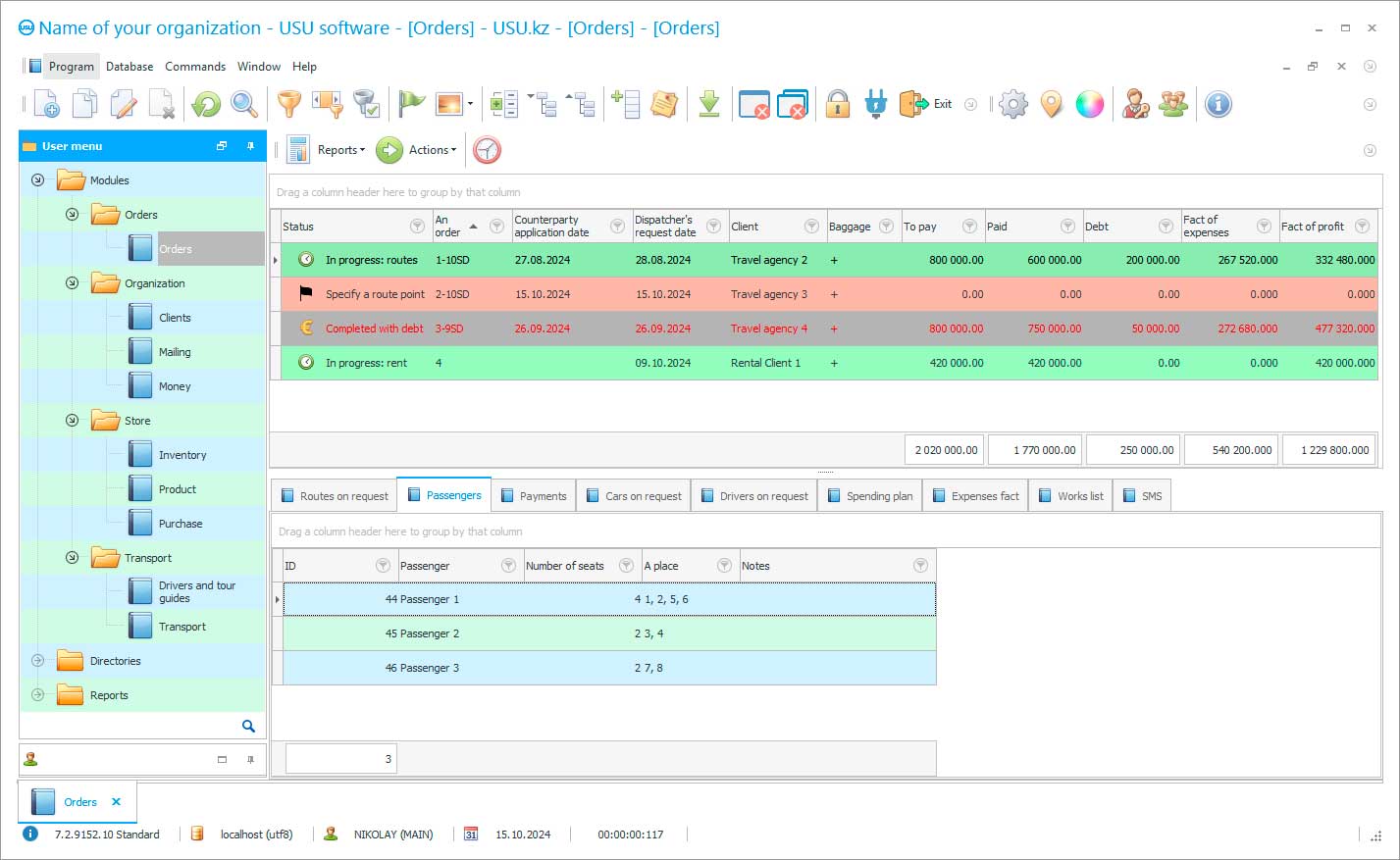Pin the User menu panel

pos(250,146)
